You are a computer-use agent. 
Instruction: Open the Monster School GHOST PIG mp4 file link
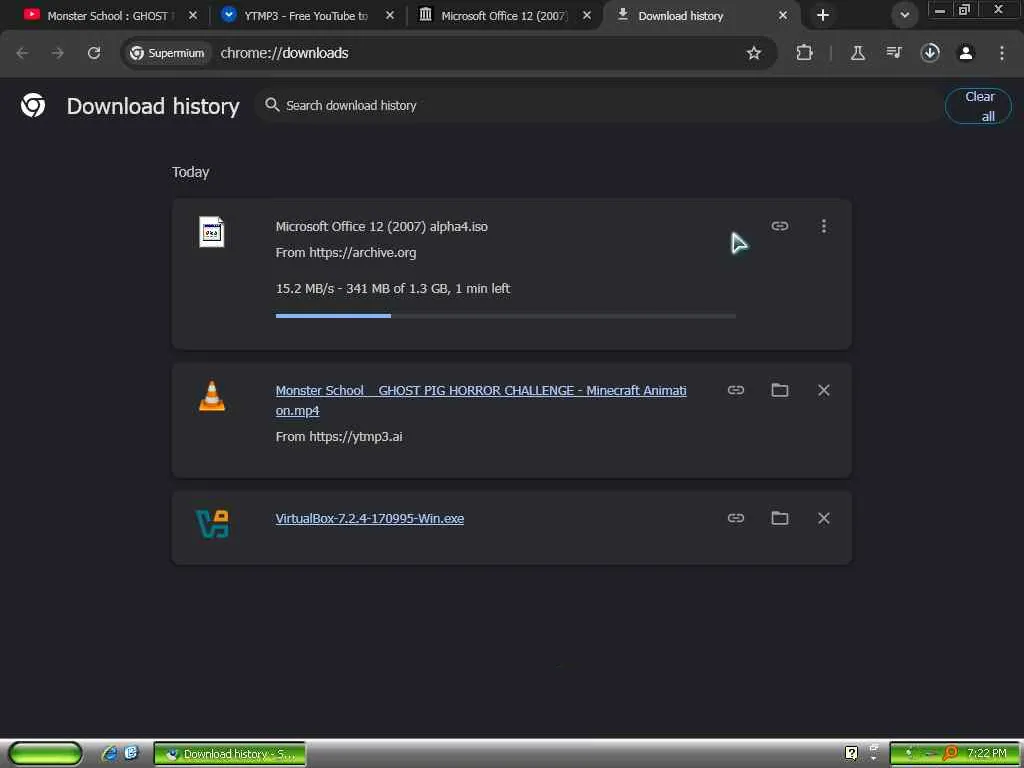coord(481,400)
